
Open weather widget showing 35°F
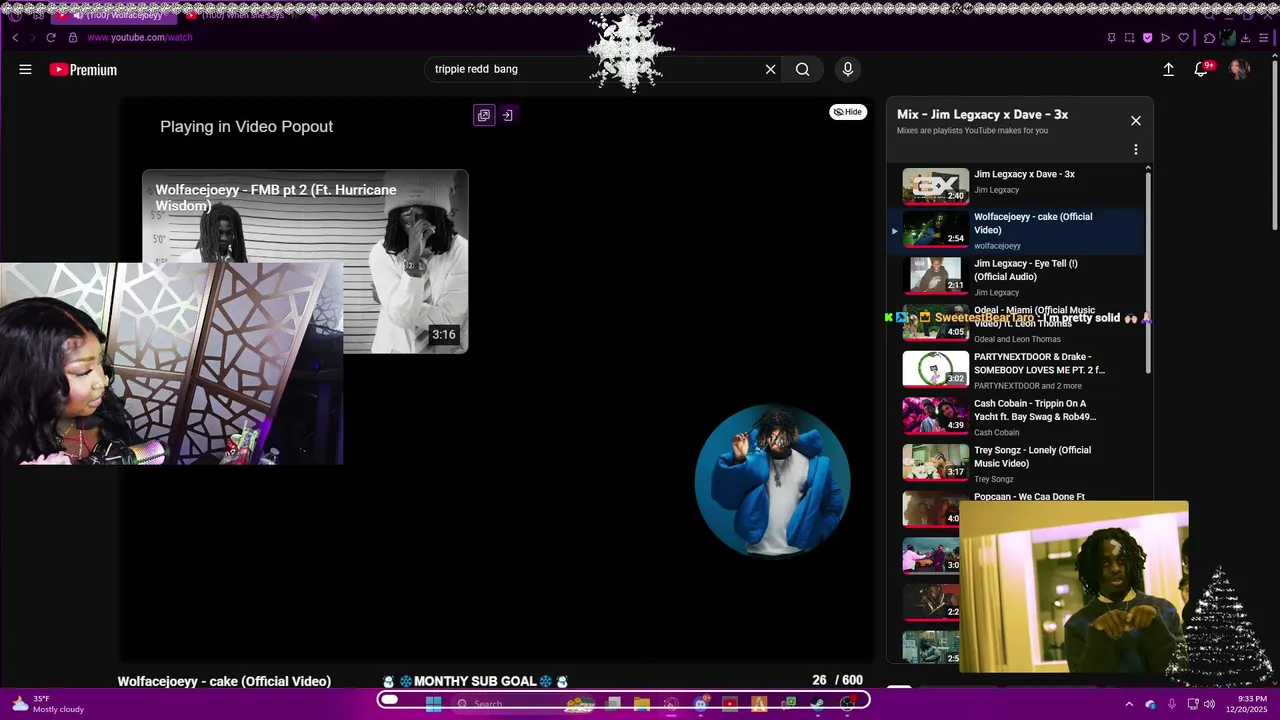[x=48, y=704]
